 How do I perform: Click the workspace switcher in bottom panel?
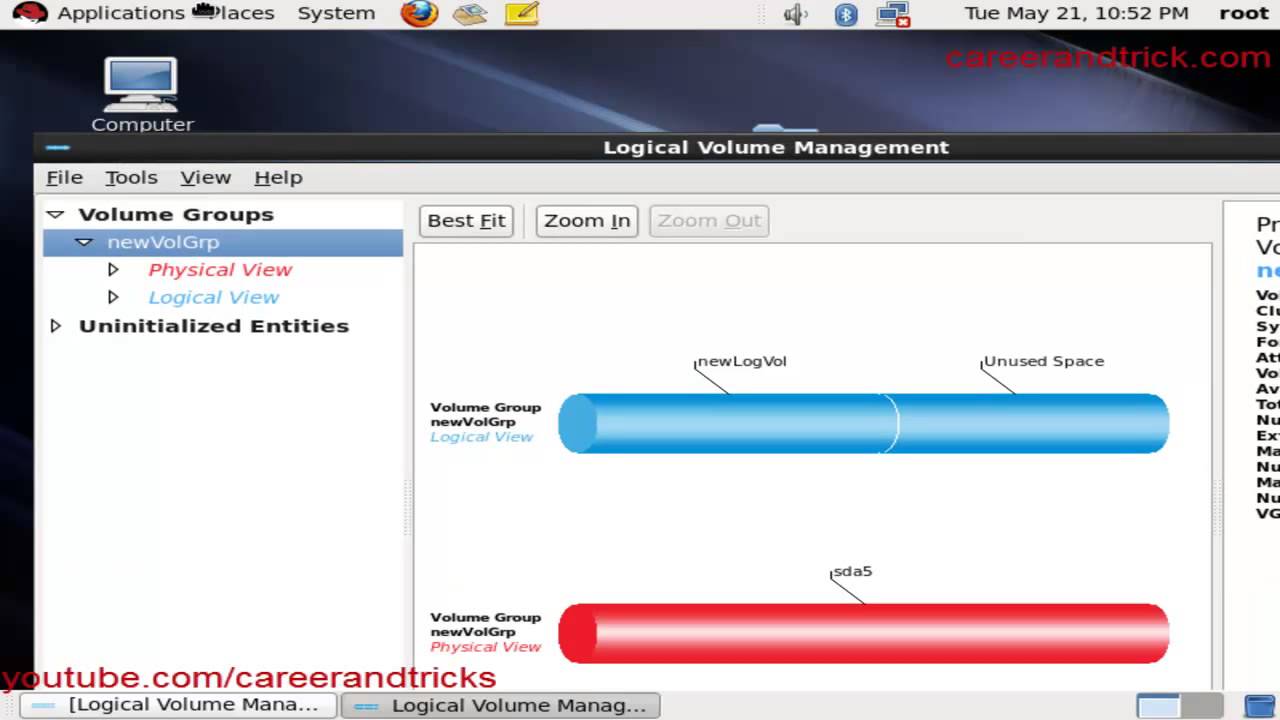click(x=1180, y=706)
